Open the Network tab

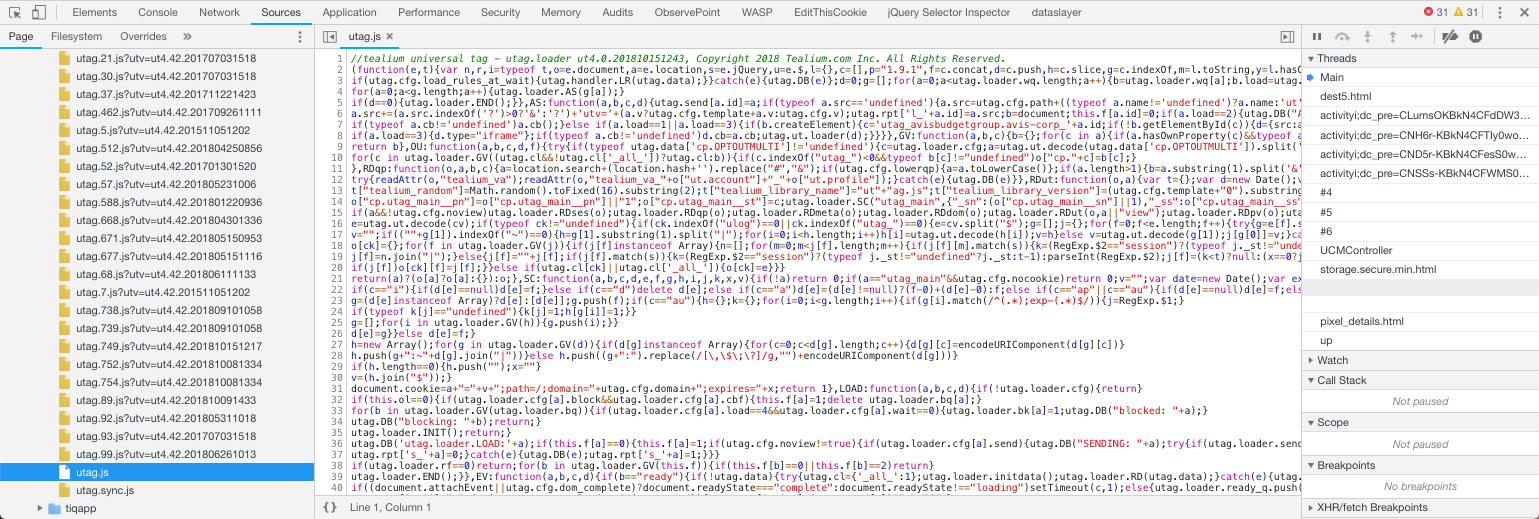tap(219, 12)
